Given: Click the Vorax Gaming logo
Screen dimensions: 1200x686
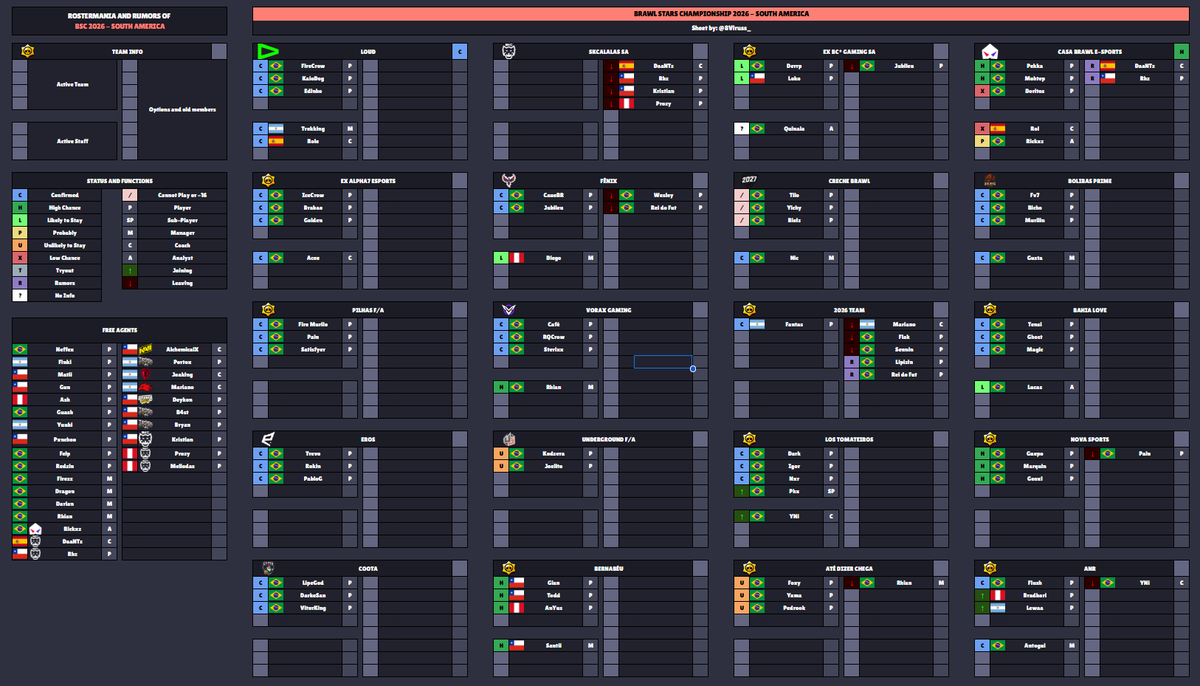Looking at the screenshot, I should point(508,309).
